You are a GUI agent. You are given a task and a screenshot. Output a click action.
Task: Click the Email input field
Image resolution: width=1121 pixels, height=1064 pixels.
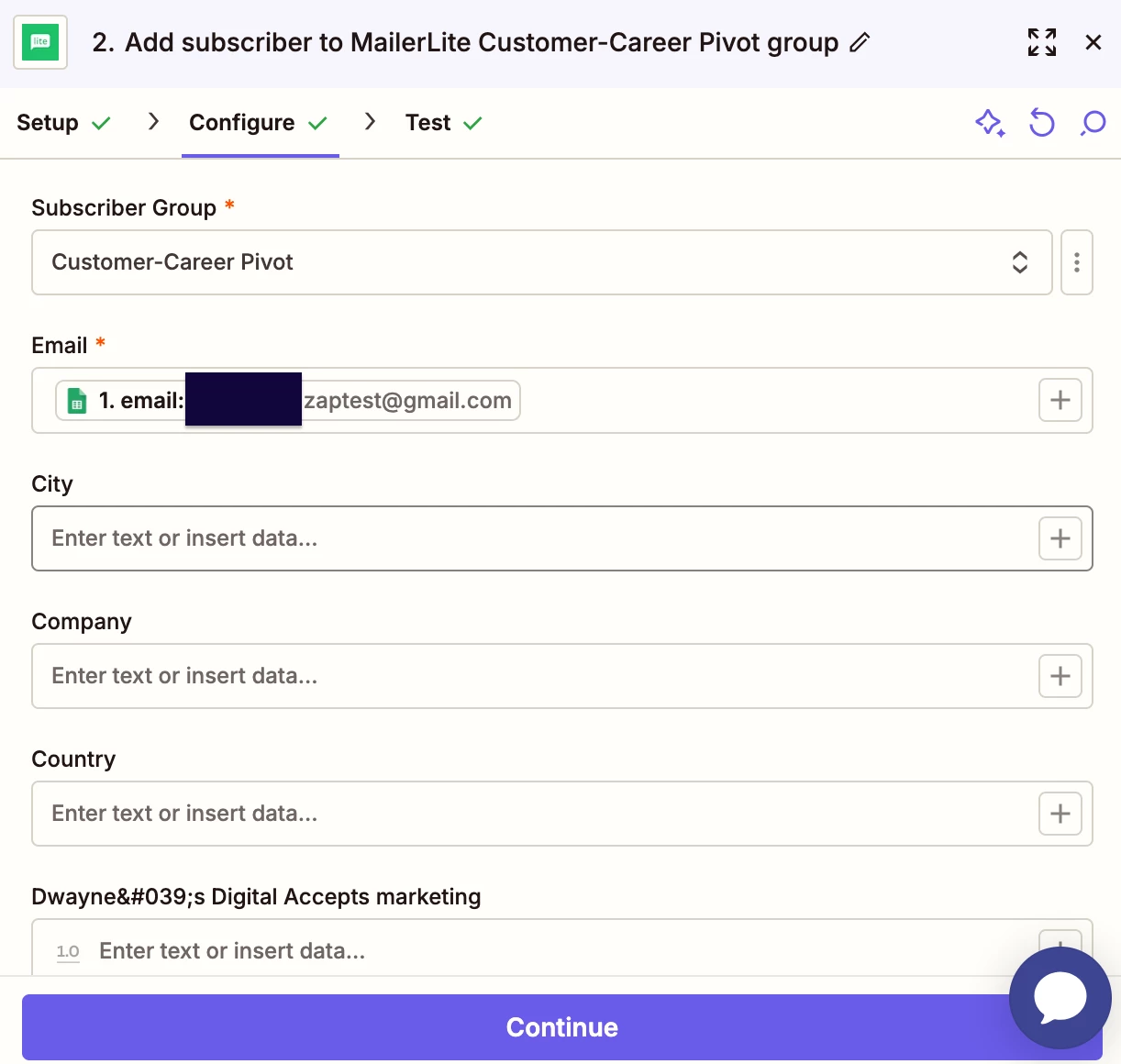pyautogui.click(x=562, y=401)
